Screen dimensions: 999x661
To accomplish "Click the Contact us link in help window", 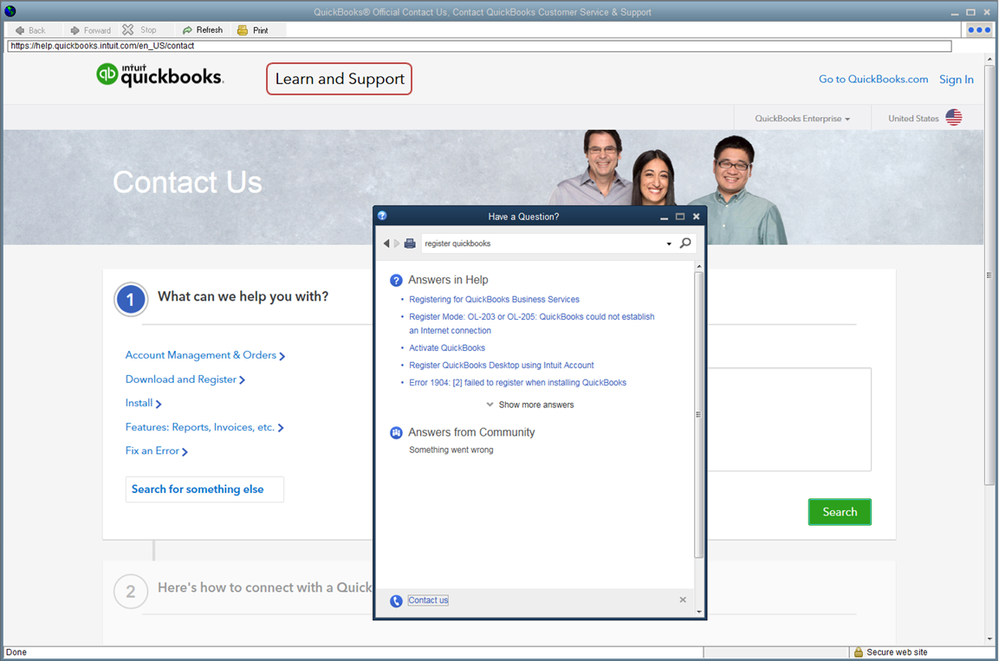I will (428, 600).
